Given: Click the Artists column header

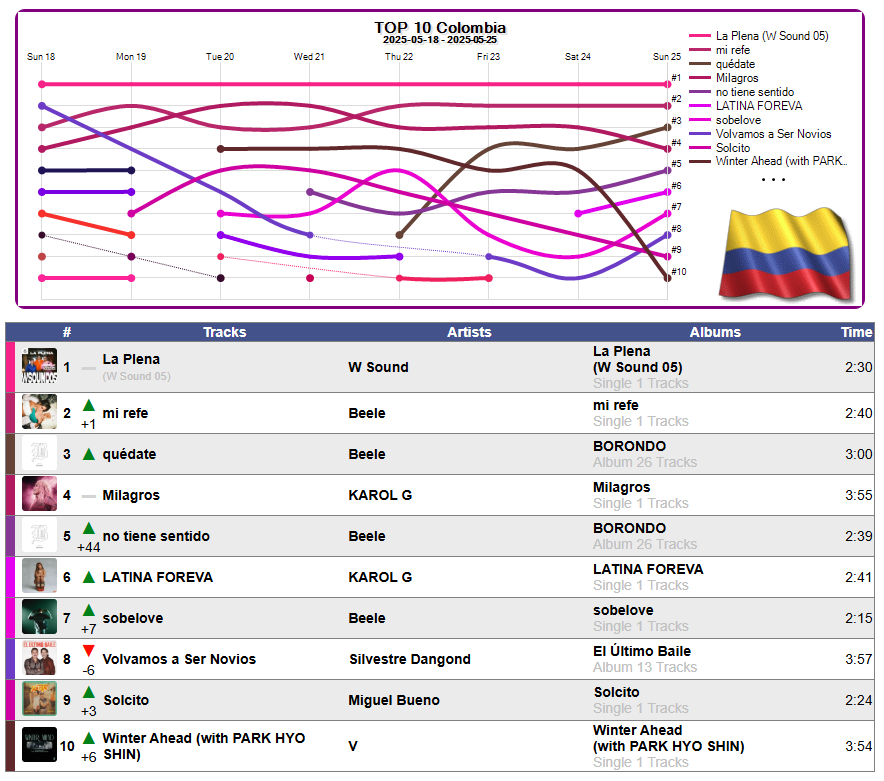Looking at the screenshot, I should [x=469, y=332].
